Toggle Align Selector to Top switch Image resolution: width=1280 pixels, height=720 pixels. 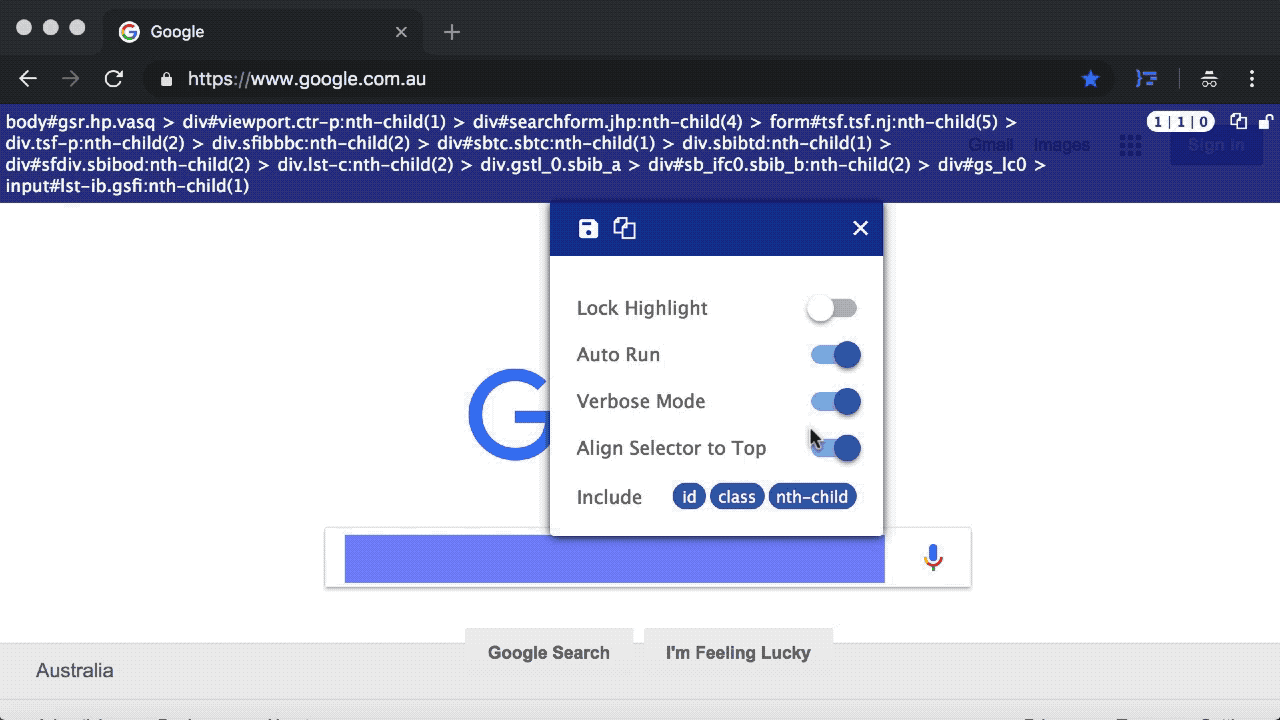point(835,448)
